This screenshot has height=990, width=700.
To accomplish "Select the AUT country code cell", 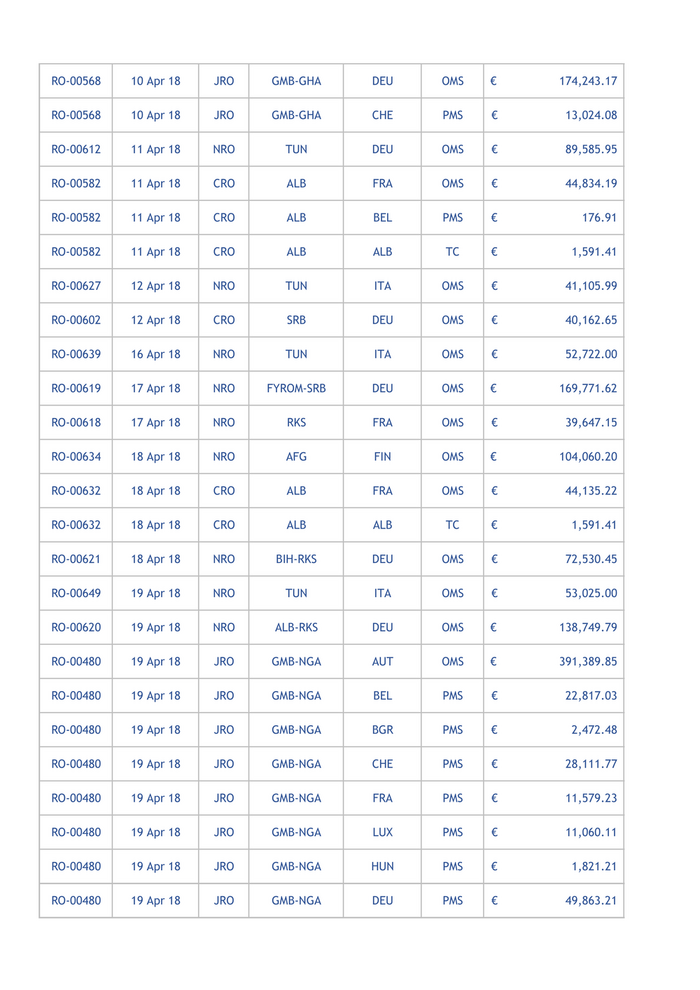I will (x=381, y=661).
